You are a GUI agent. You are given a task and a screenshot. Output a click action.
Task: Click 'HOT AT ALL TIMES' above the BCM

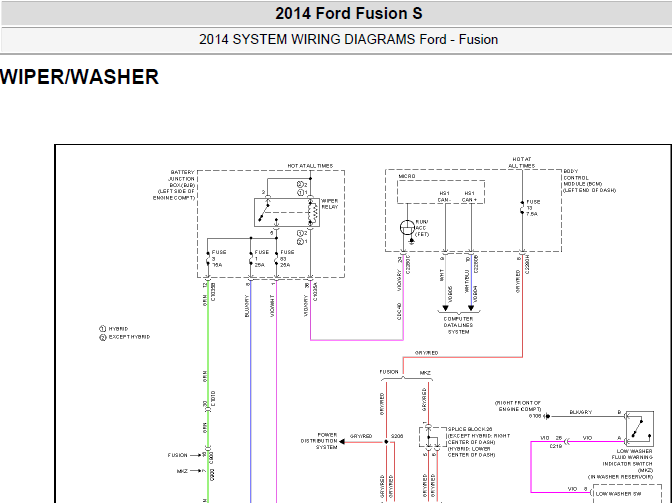522,162
